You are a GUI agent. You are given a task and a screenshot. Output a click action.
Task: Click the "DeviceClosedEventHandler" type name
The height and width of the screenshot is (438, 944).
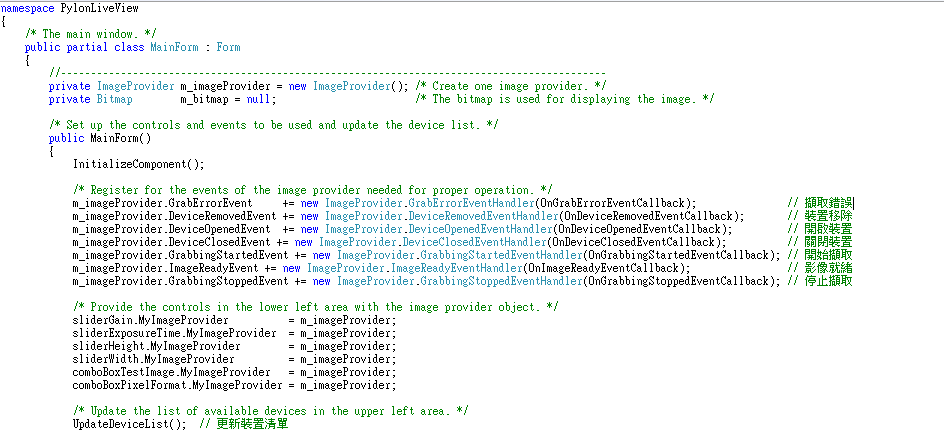click(474, 242)
